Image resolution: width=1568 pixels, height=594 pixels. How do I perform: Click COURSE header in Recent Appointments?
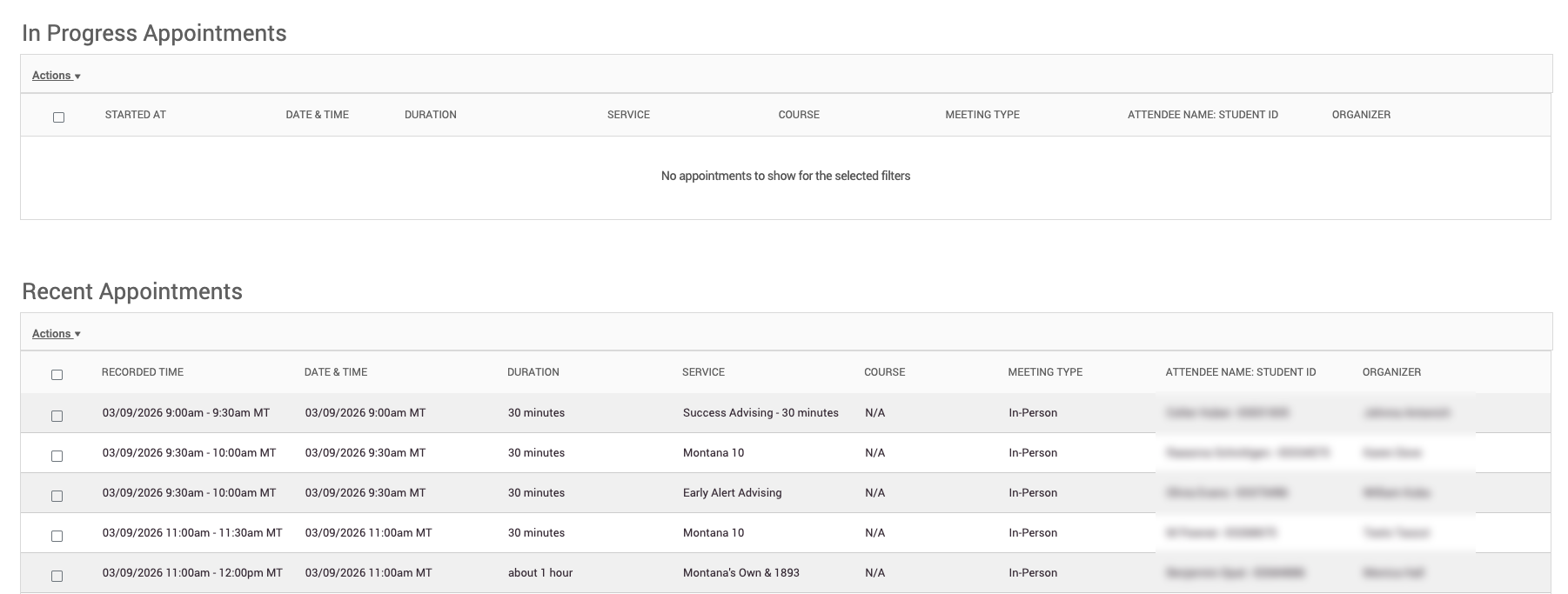pyautogui.click(x=885, y=372)
